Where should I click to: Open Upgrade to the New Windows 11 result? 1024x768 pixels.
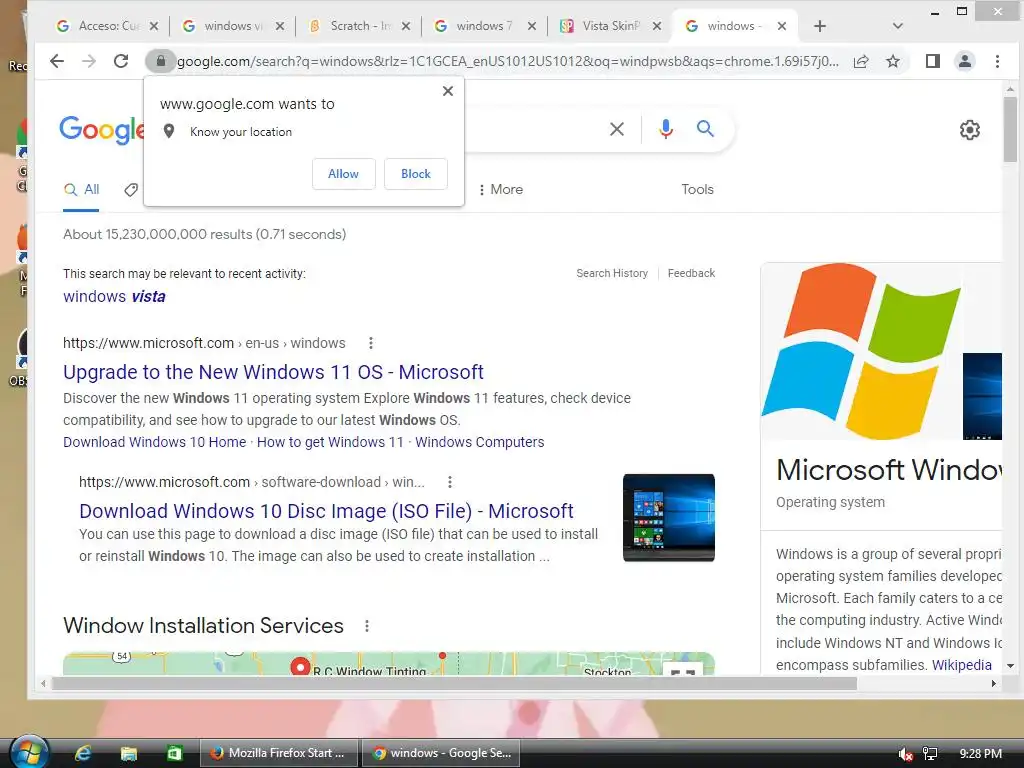click(273, 372)
